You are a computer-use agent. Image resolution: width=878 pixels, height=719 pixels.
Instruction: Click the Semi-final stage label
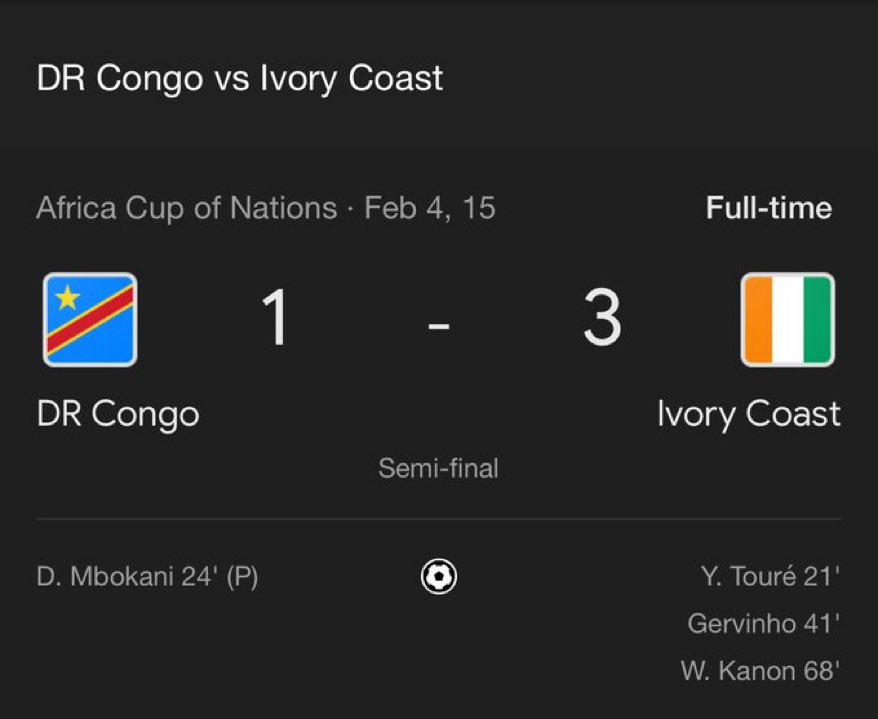(438, 468)
